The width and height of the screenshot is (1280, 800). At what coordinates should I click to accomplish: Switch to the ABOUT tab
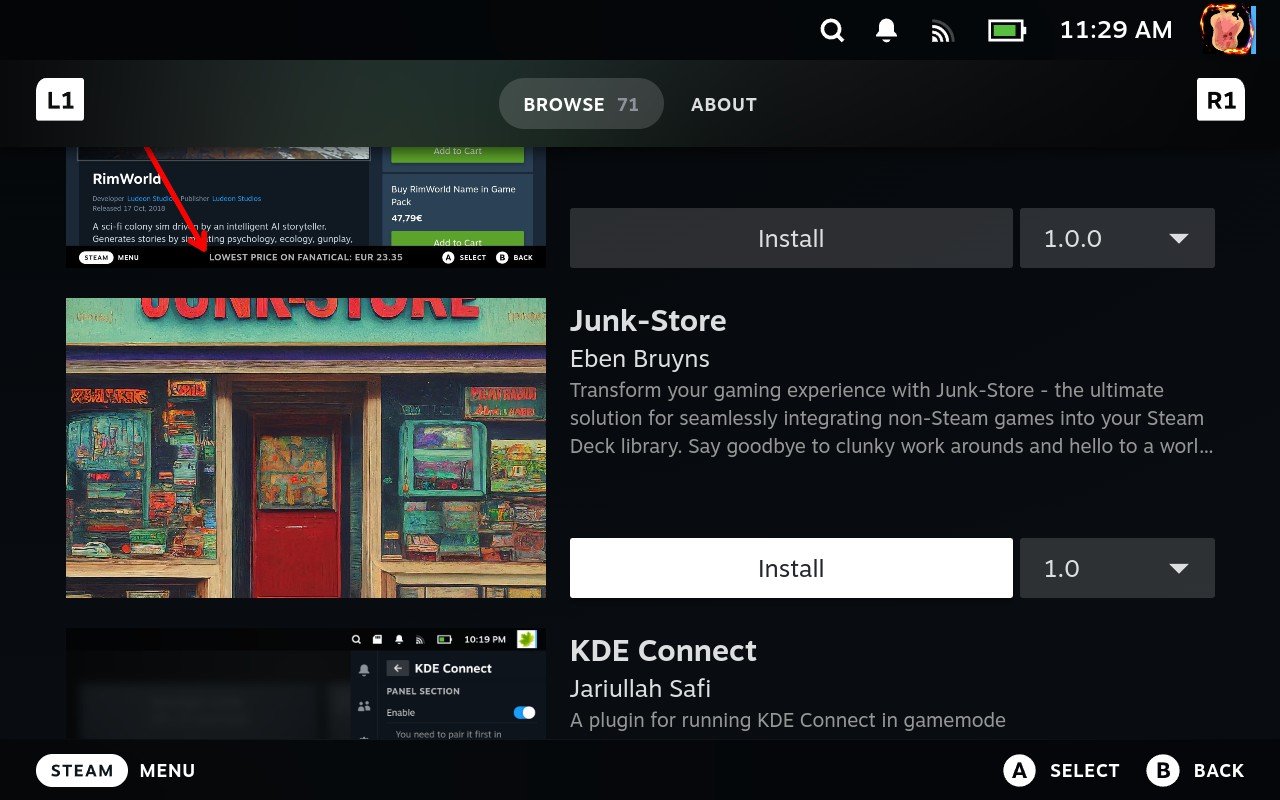pos(723,104)
